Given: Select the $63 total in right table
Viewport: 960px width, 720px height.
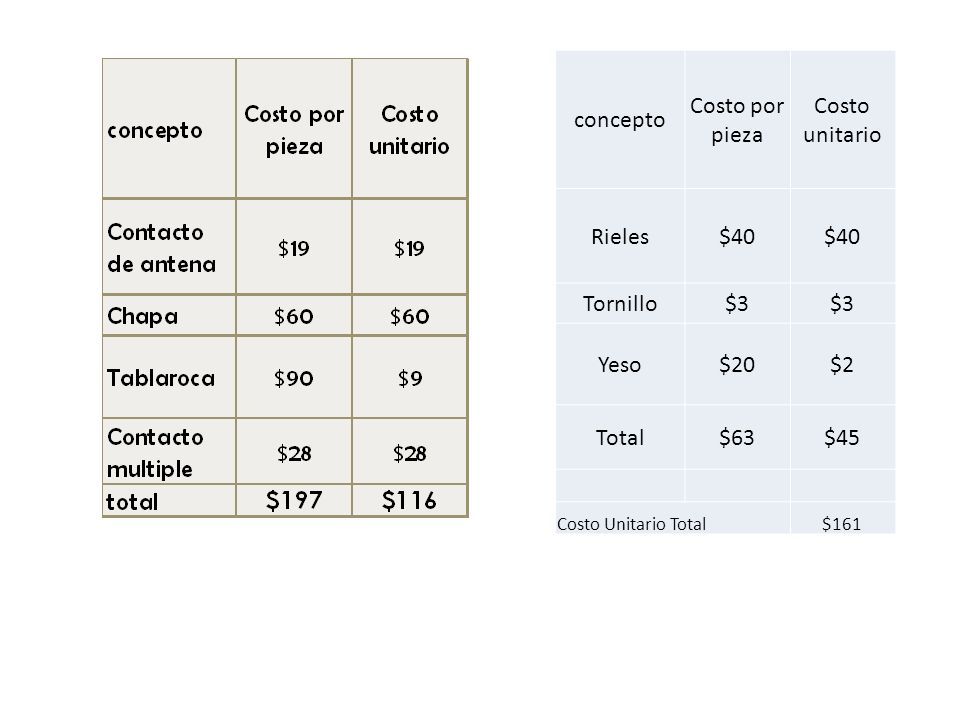Looking at the screenshot, I should tap(737, 437).
